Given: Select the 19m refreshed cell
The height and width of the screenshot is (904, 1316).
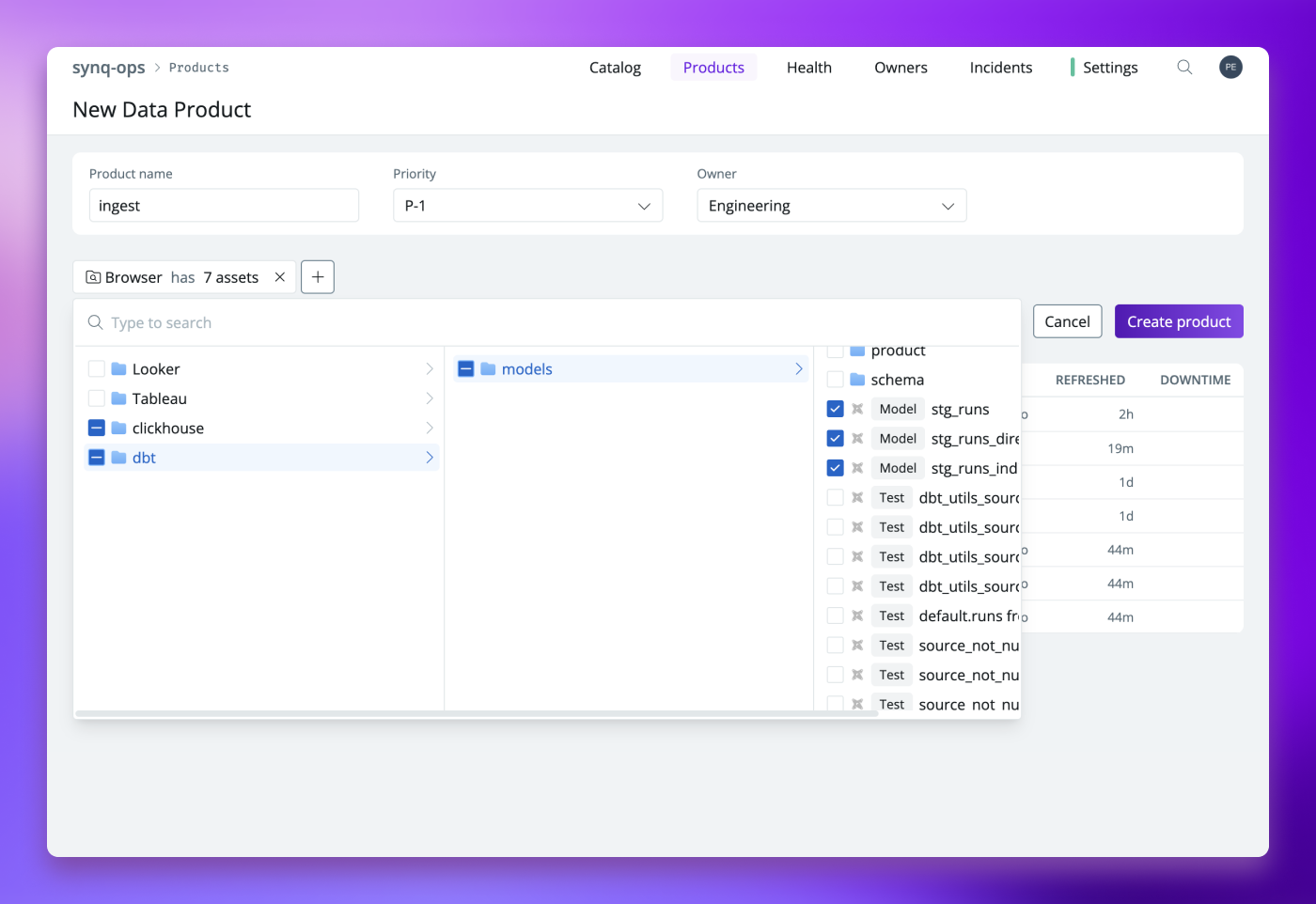Looking at the screenshot, I should tap(1120, 448).
